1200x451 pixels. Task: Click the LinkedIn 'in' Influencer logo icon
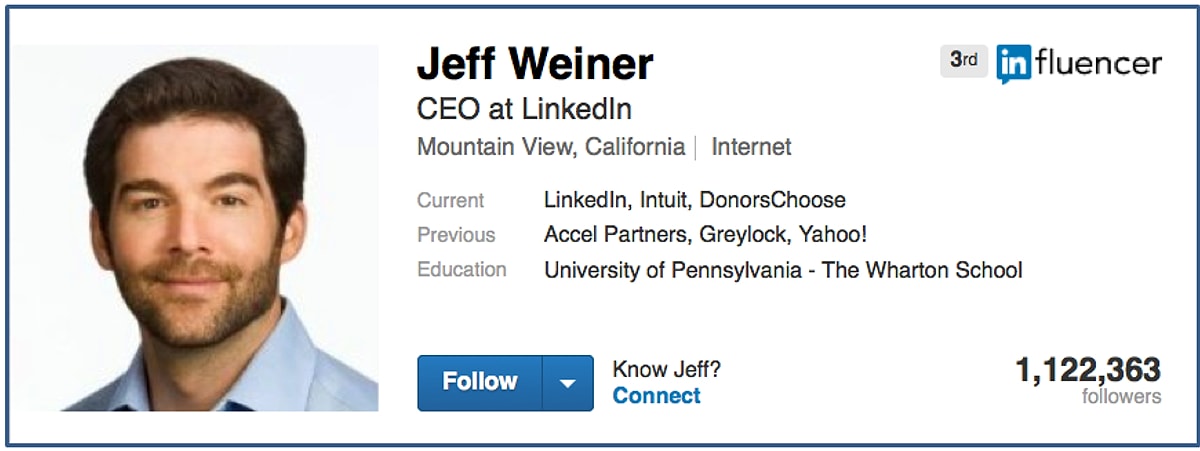pos(1015,64)
